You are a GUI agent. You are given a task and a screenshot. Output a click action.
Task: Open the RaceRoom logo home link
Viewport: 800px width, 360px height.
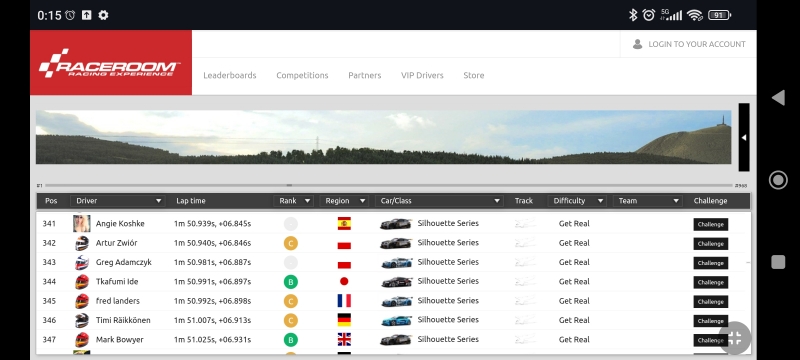tap(111, 63)
